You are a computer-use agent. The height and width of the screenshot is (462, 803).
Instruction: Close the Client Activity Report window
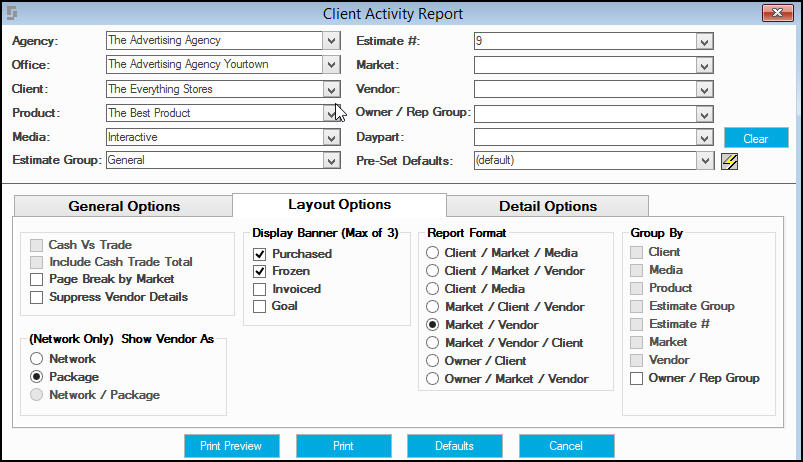pos(777,13)
